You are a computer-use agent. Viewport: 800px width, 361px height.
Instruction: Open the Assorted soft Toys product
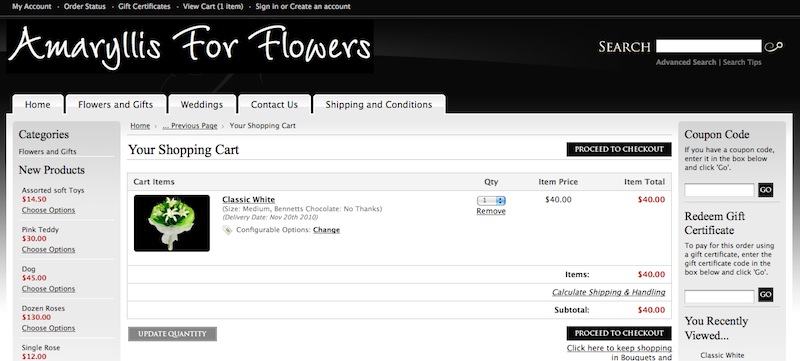pos(53,190)
